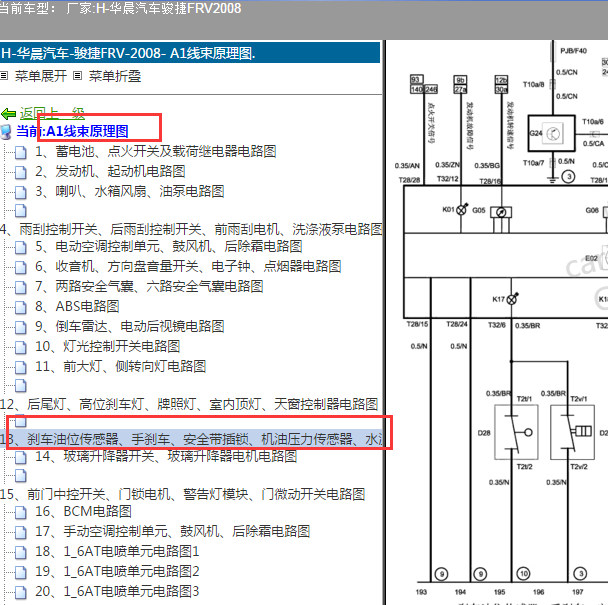Go back via 返回上一级 link
Image resolution: width=608 pixels, height=605 pixels.
(52, 113)
